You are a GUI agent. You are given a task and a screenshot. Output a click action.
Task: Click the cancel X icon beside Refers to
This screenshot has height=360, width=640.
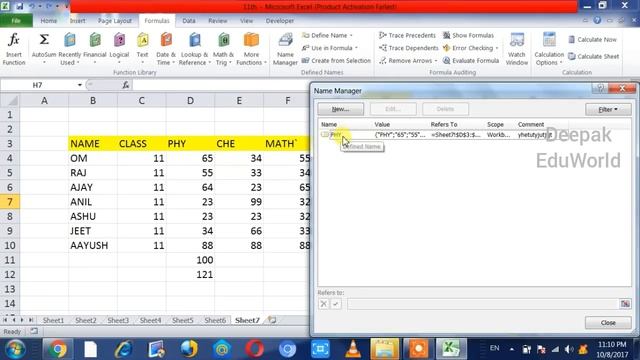point(323,304)
